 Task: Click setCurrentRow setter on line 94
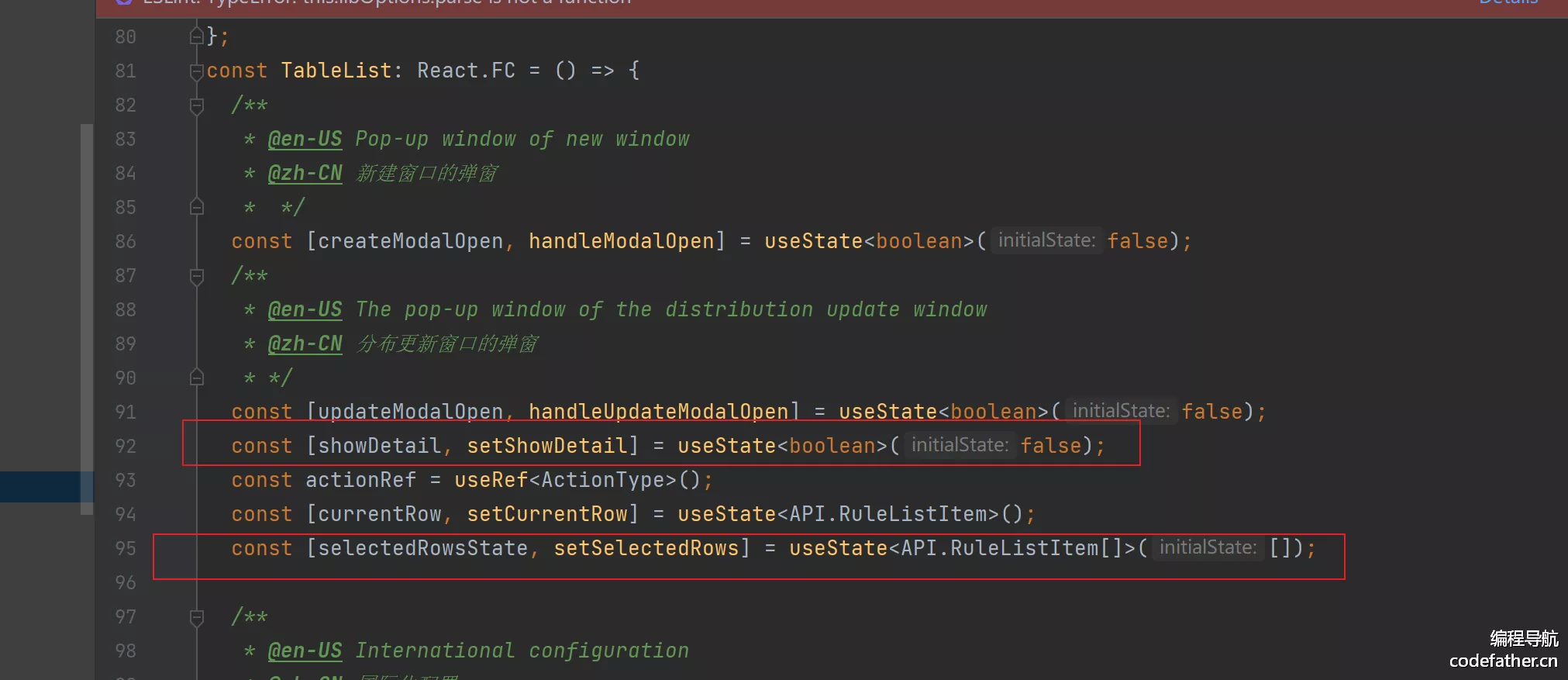pos(546,514)
